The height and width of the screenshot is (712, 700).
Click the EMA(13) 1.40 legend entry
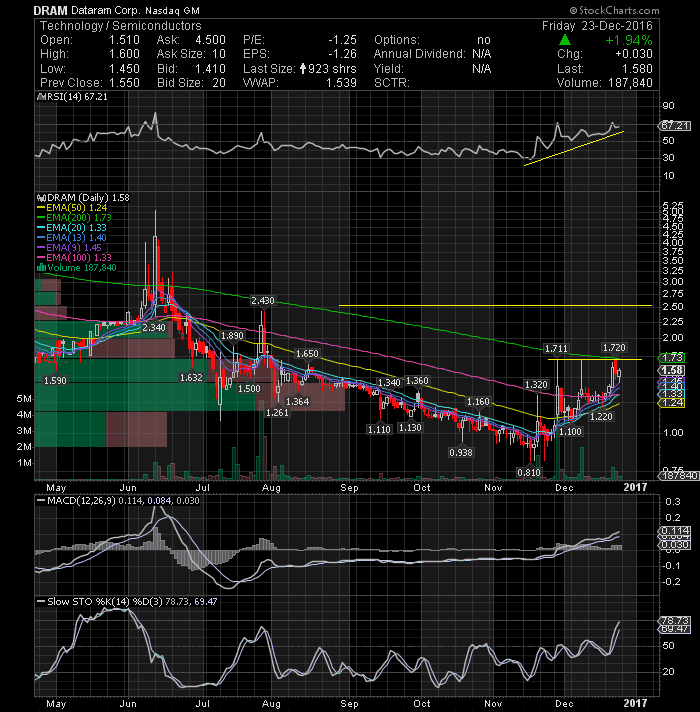[x=72, y=238]
